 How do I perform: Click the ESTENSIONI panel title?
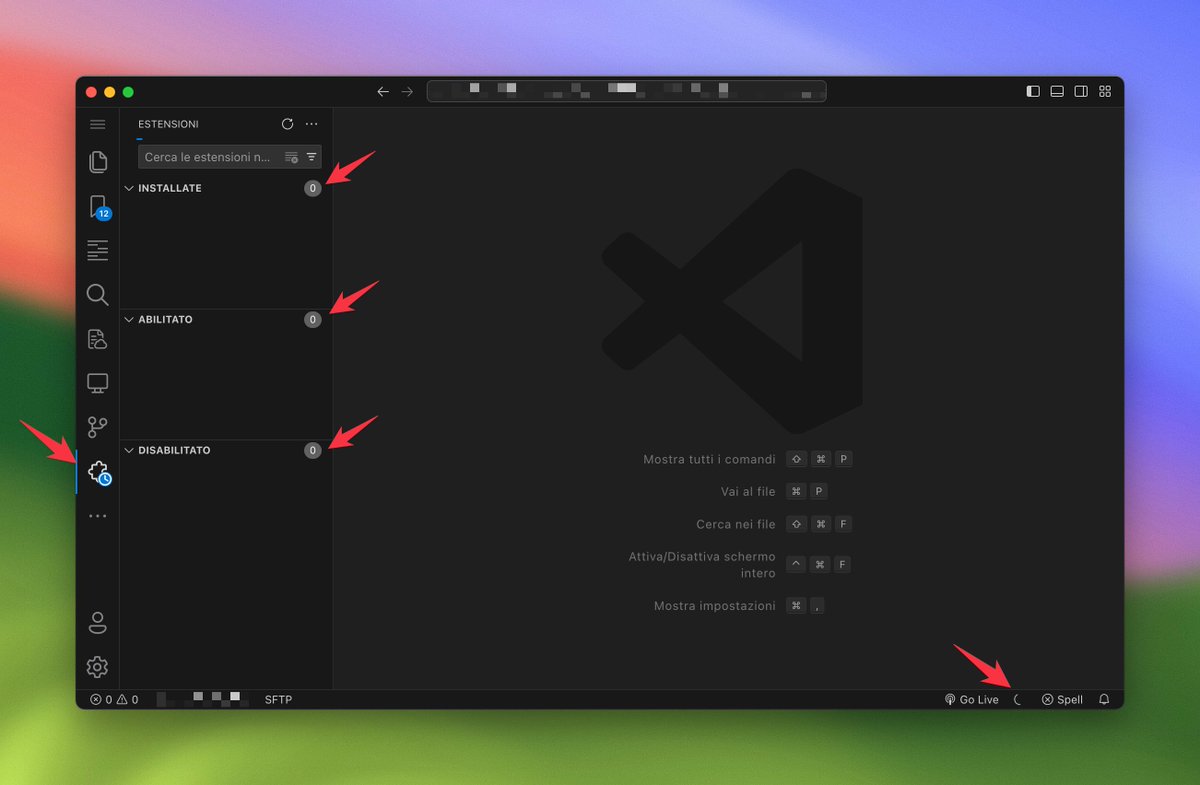tap(168, 124)
